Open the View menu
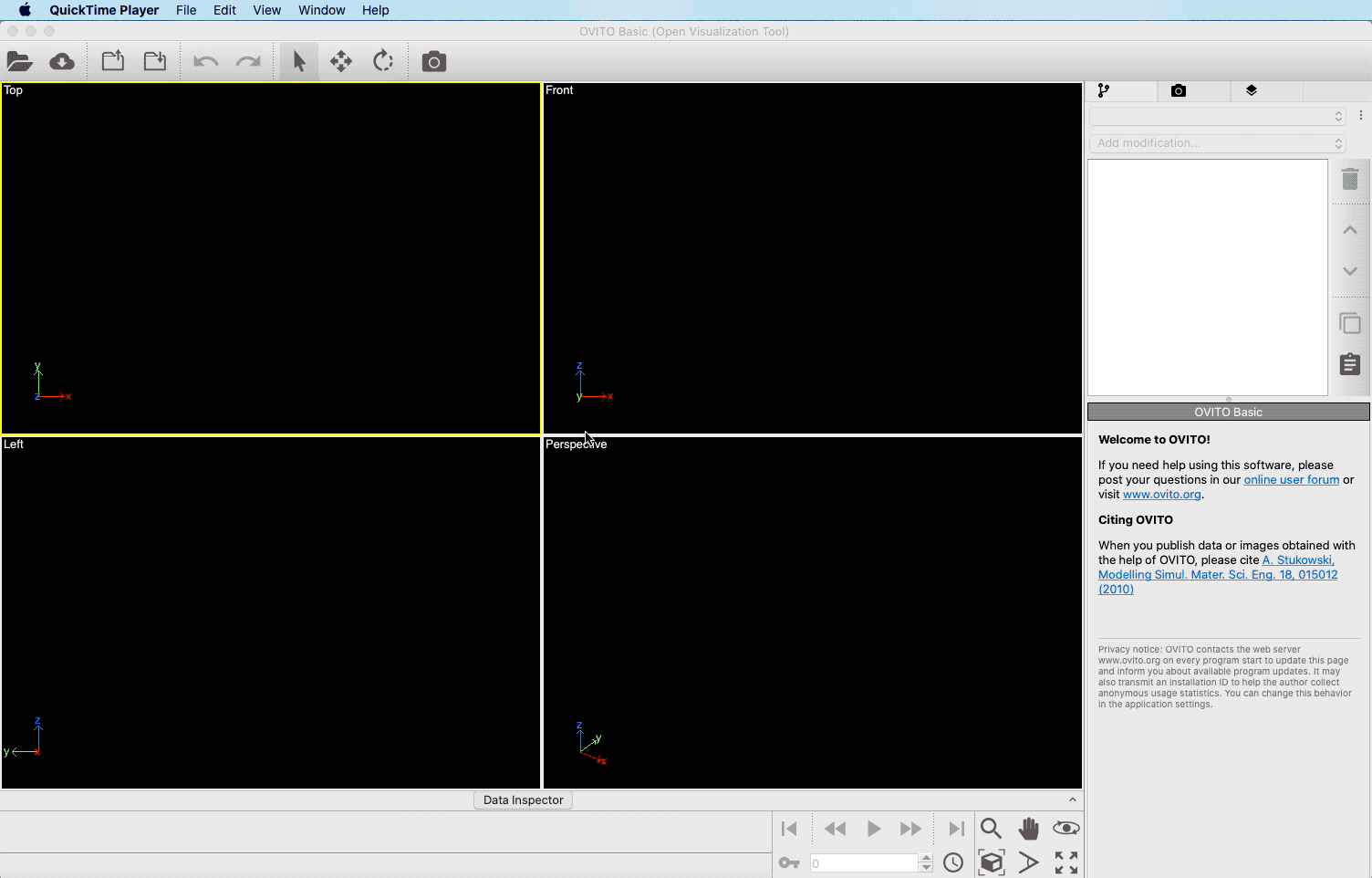Image resolution: width=1372 pixels, height=878 pixels. pos(266,10)
